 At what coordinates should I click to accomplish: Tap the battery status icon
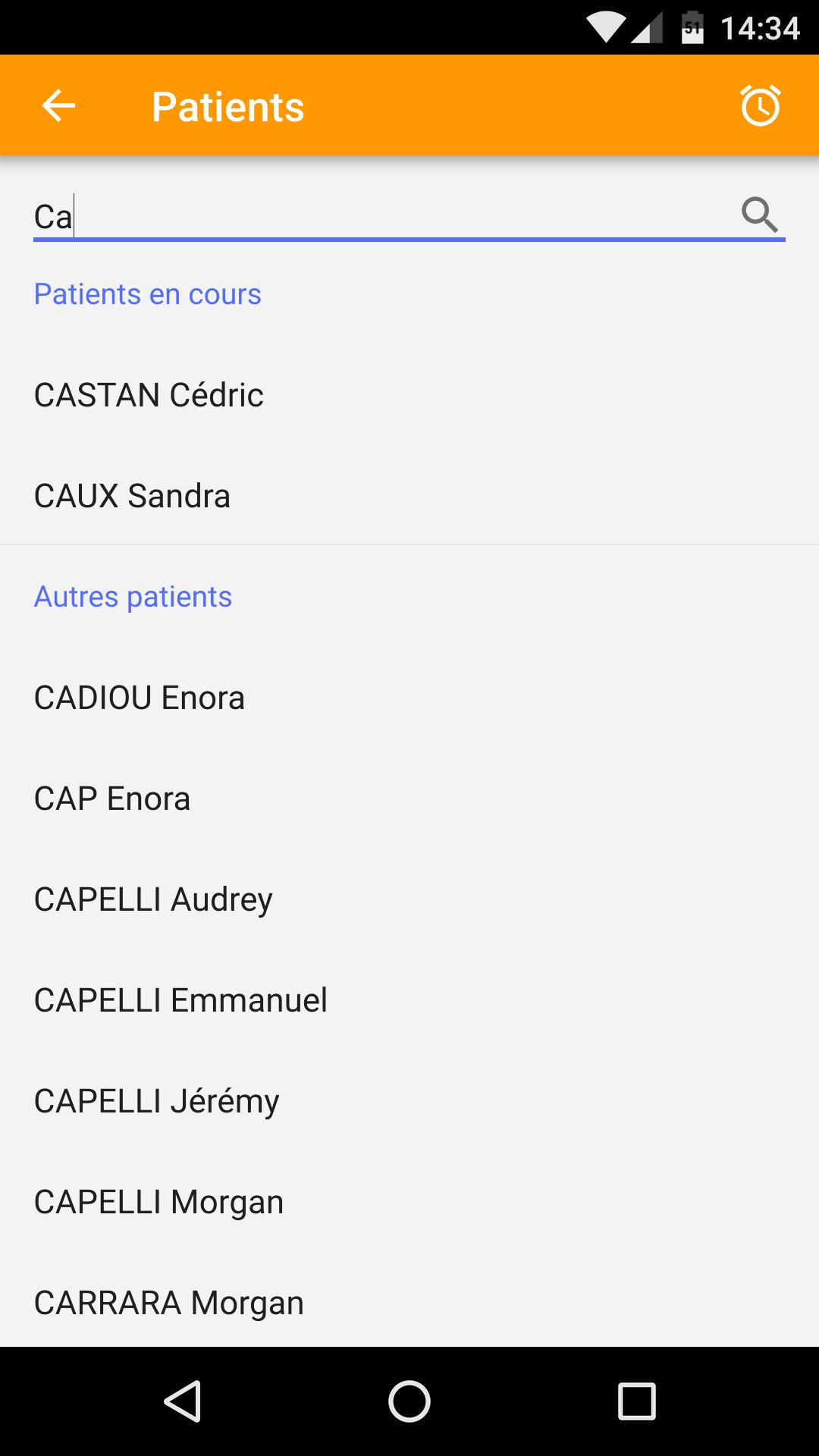692,29
